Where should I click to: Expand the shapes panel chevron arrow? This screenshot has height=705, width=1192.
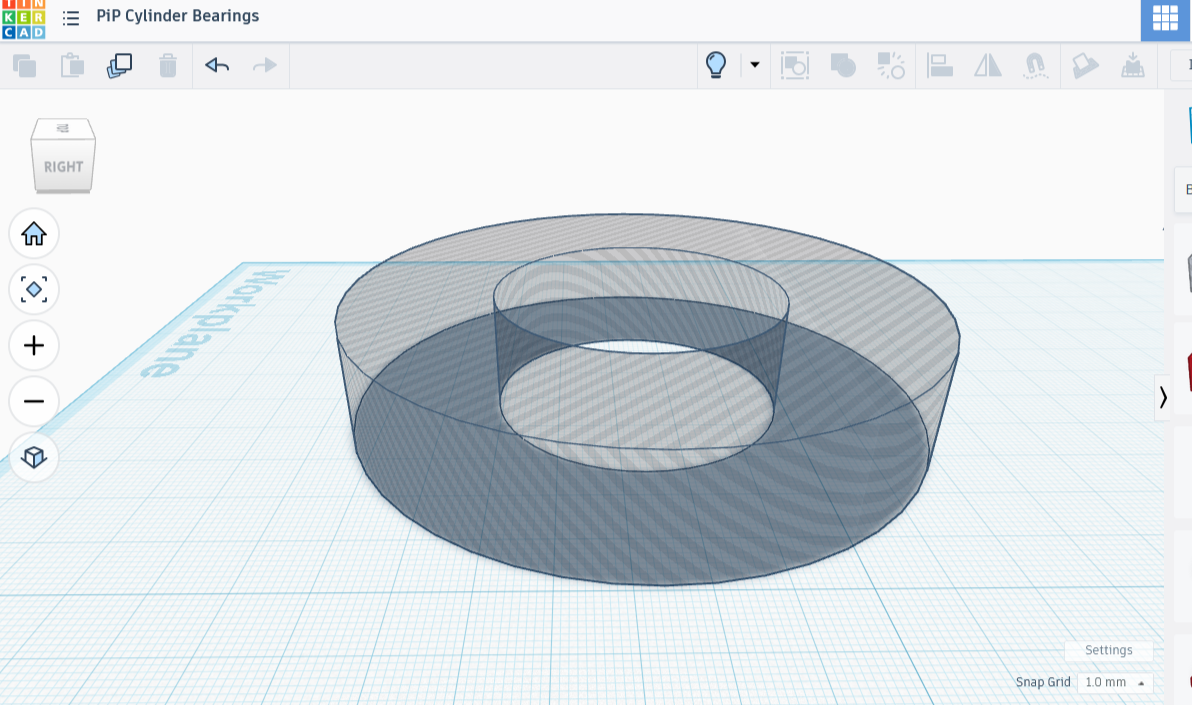(x=1162, y=397)
